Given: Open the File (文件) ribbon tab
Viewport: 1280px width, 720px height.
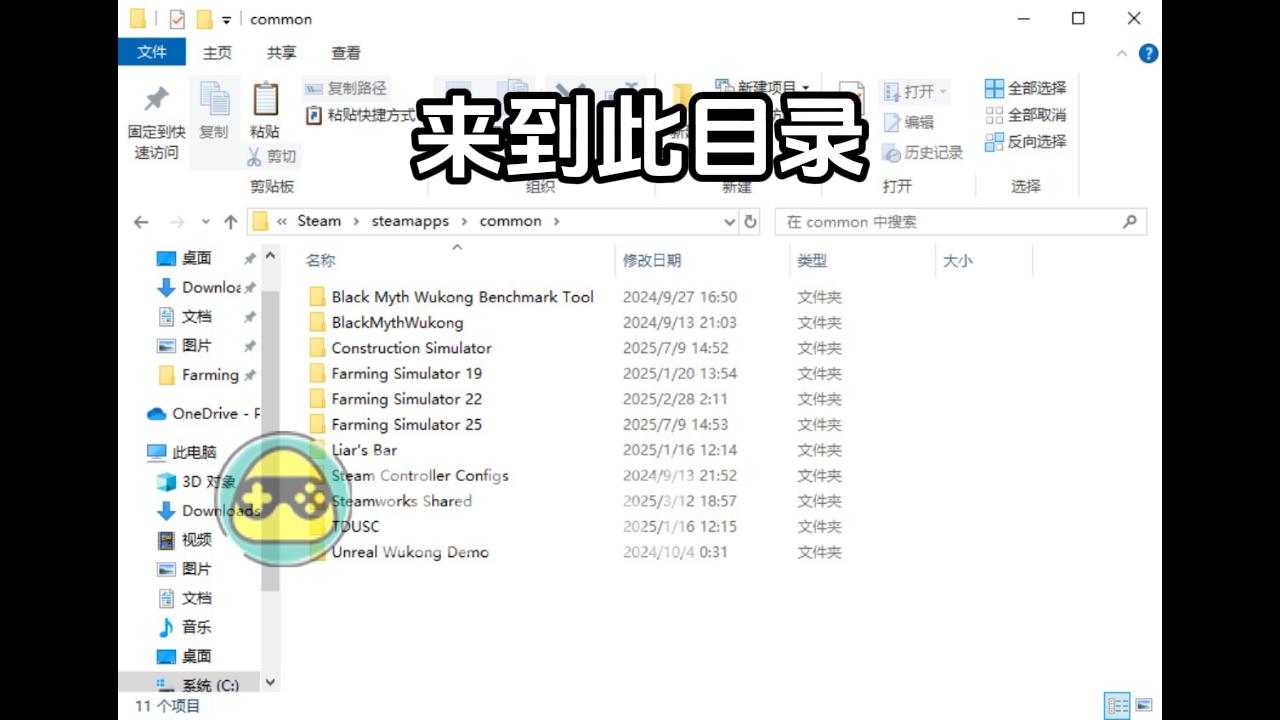Looking at the screenshot, I should tap(152, 52).
